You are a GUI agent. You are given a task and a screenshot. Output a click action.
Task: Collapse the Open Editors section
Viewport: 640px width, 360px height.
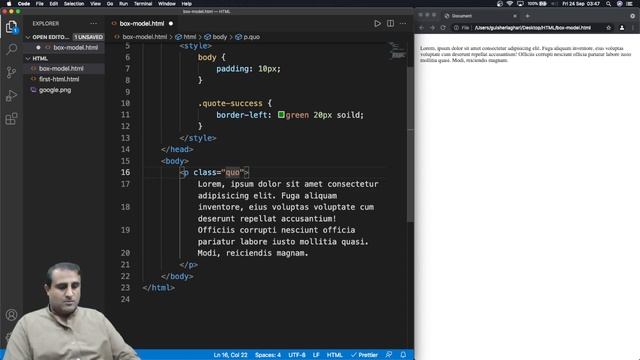[28, 37]
